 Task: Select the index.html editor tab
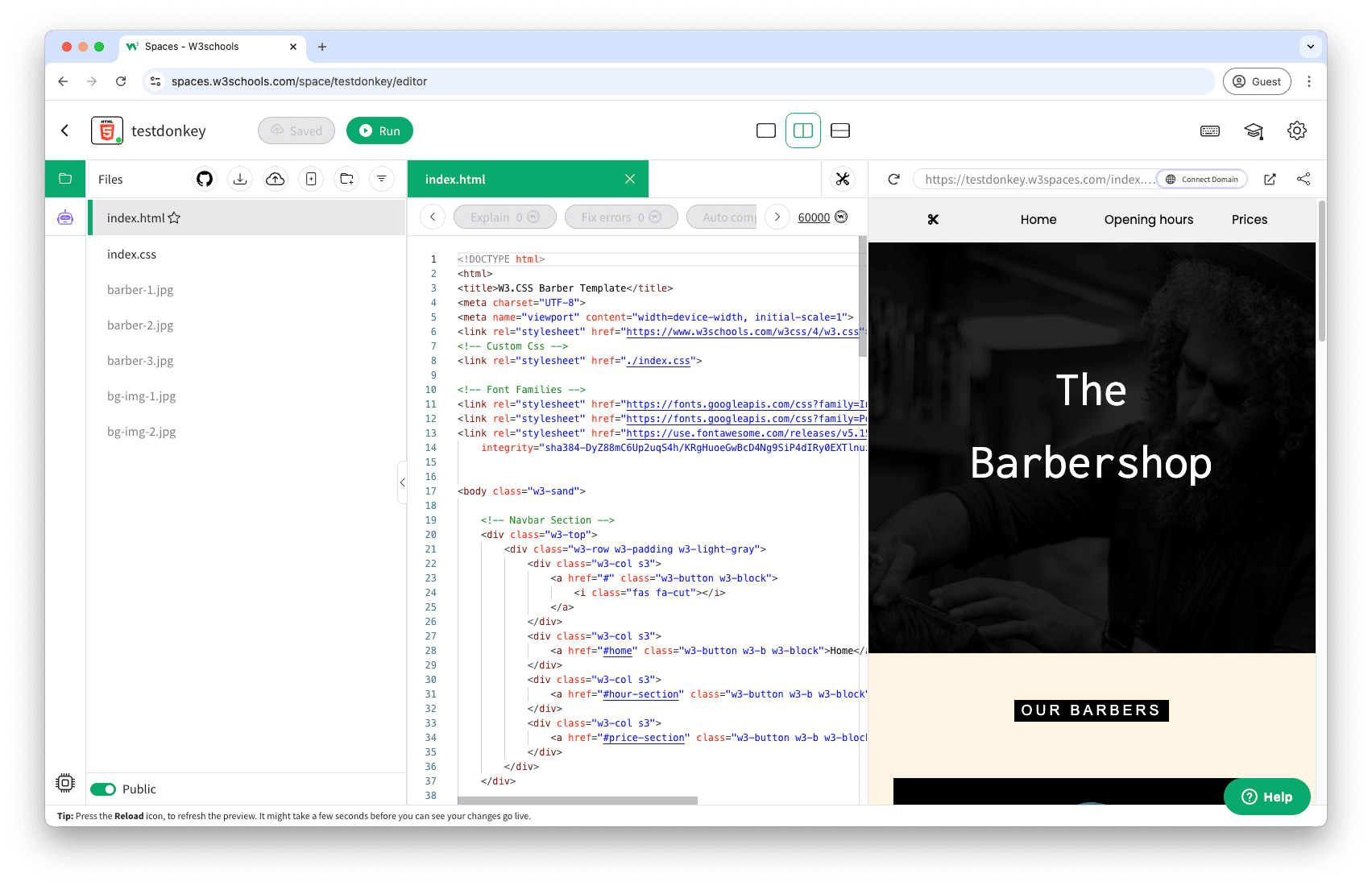[456, 179]
